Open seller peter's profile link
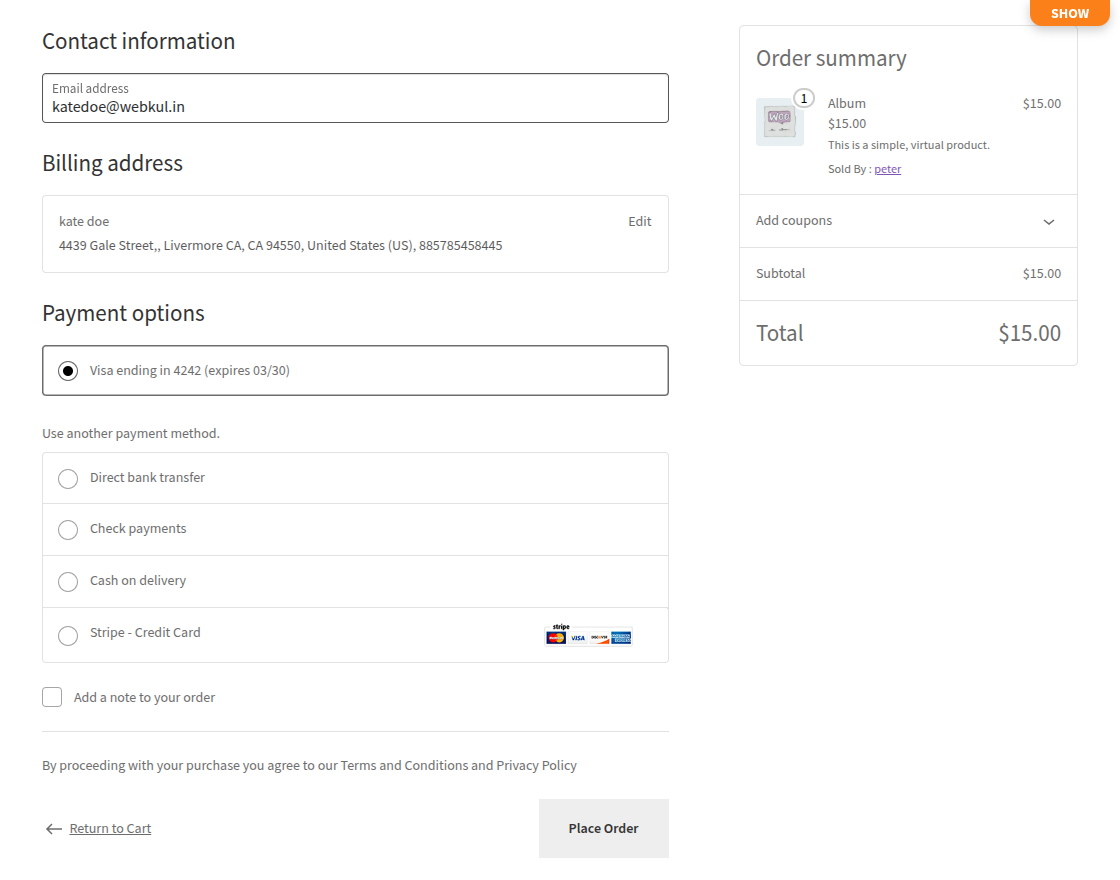The width and height of the screenshot is (1120, 880). [887, 169]
